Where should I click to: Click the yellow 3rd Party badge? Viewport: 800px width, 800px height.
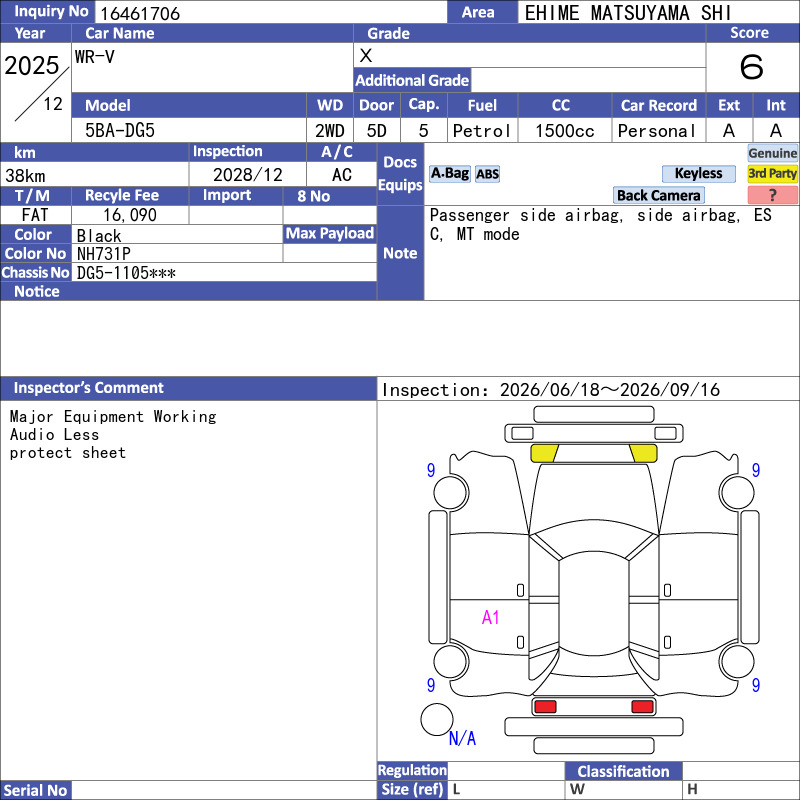coord(772,173)
